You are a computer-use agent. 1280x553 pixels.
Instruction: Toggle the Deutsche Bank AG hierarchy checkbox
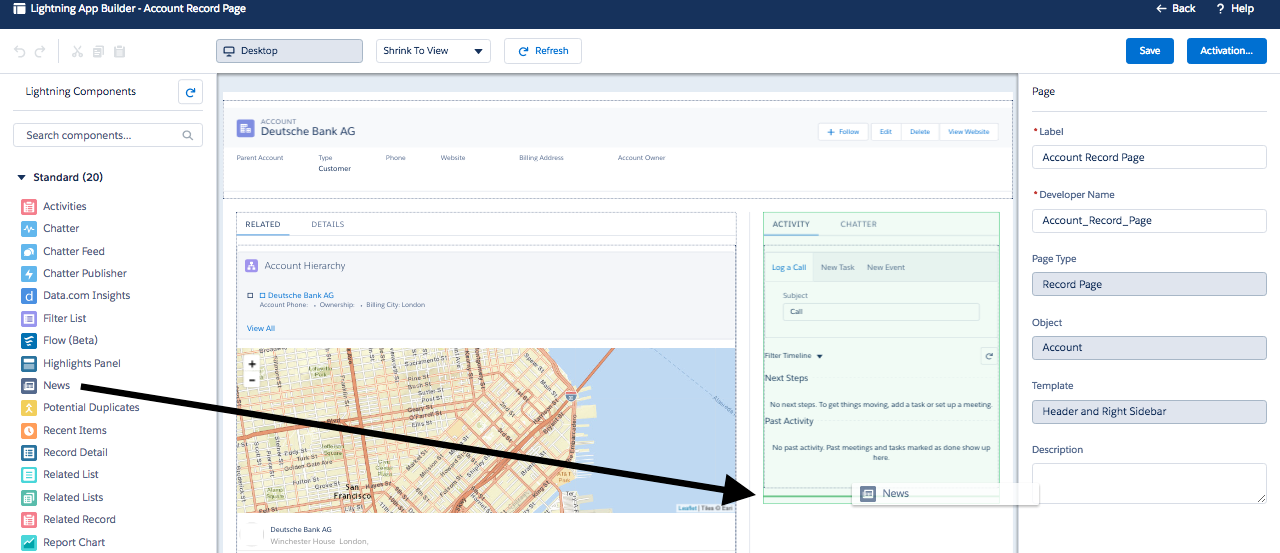[250, 296]
